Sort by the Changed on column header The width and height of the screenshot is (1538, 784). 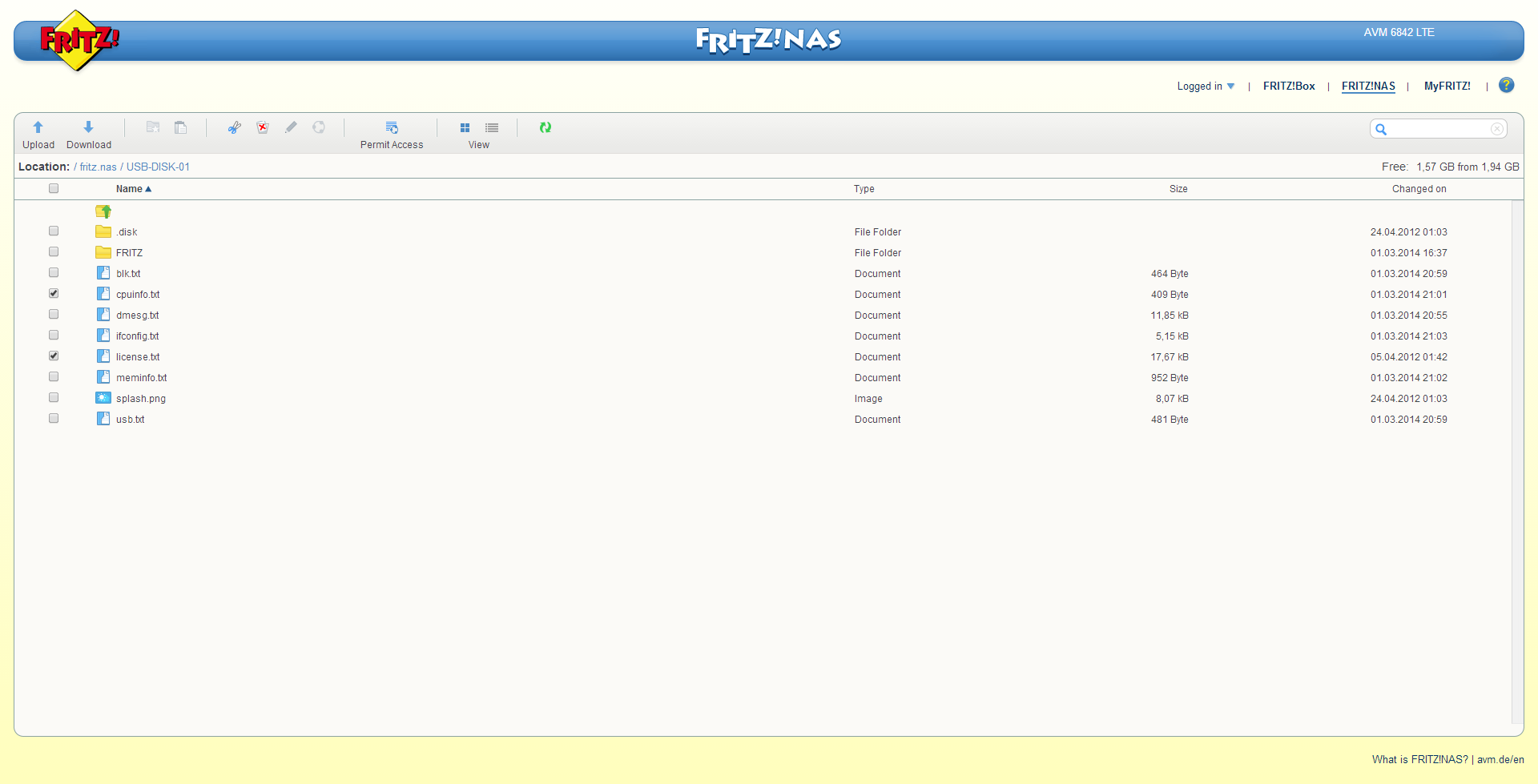click(x=1419, y=189)
